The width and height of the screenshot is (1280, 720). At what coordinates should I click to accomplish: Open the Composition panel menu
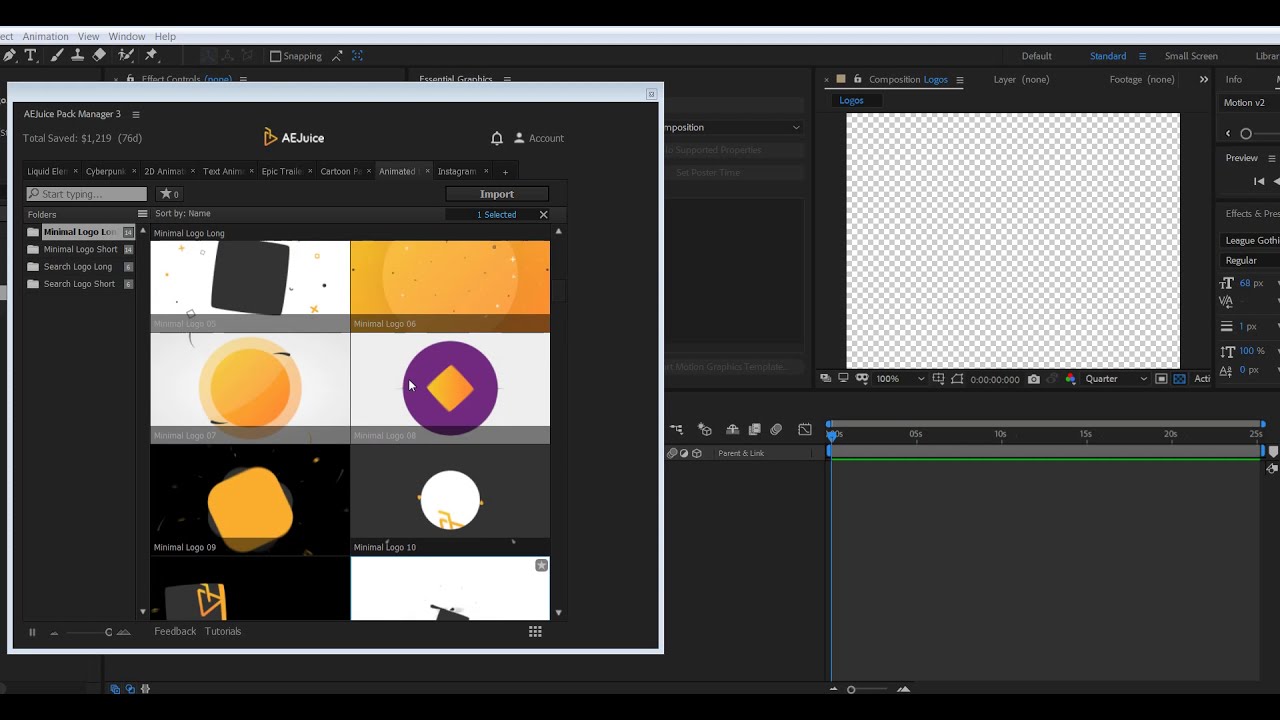click(x=960, y=80)
